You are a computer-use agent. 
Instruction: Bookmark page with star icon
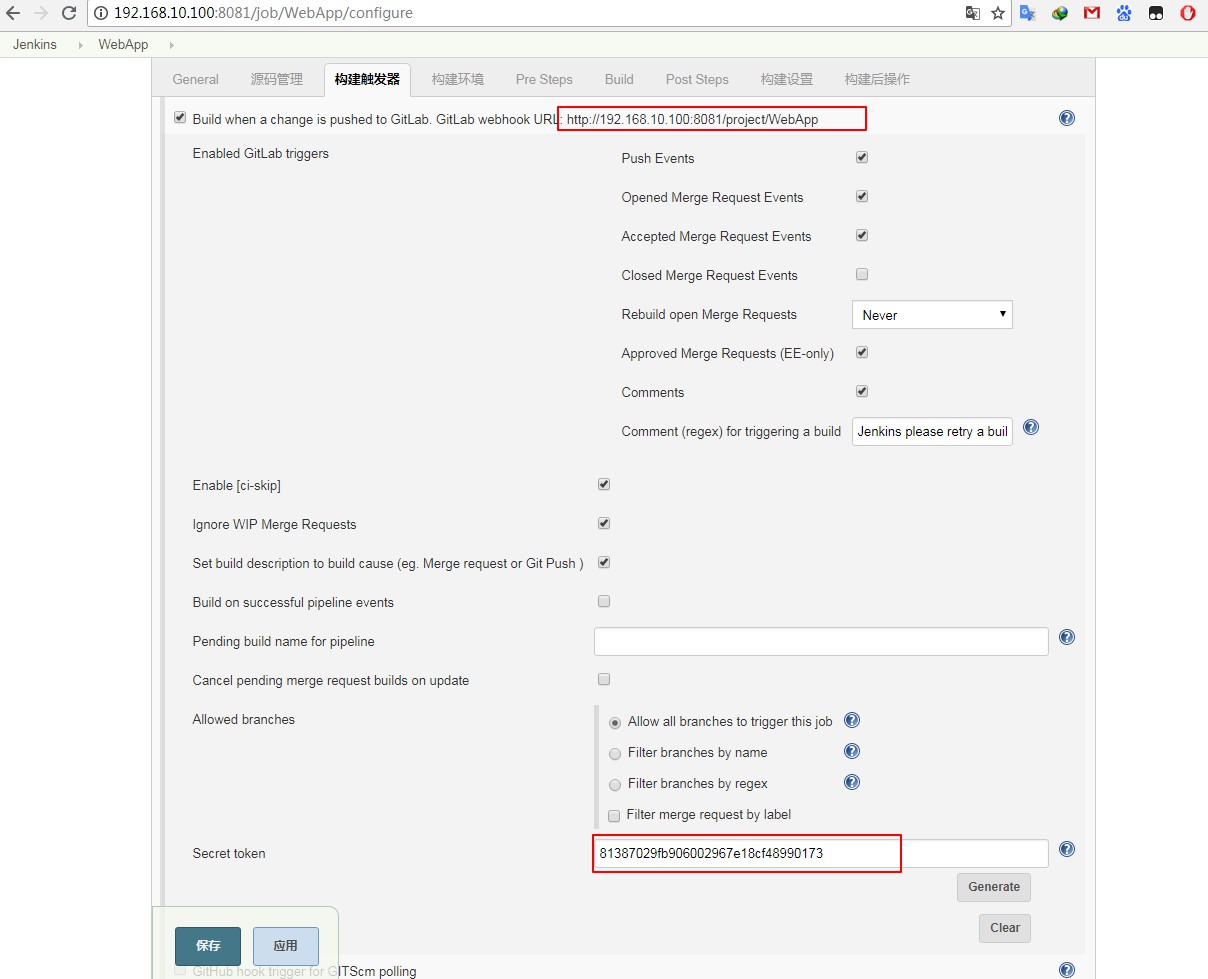(x=997, y=13)
